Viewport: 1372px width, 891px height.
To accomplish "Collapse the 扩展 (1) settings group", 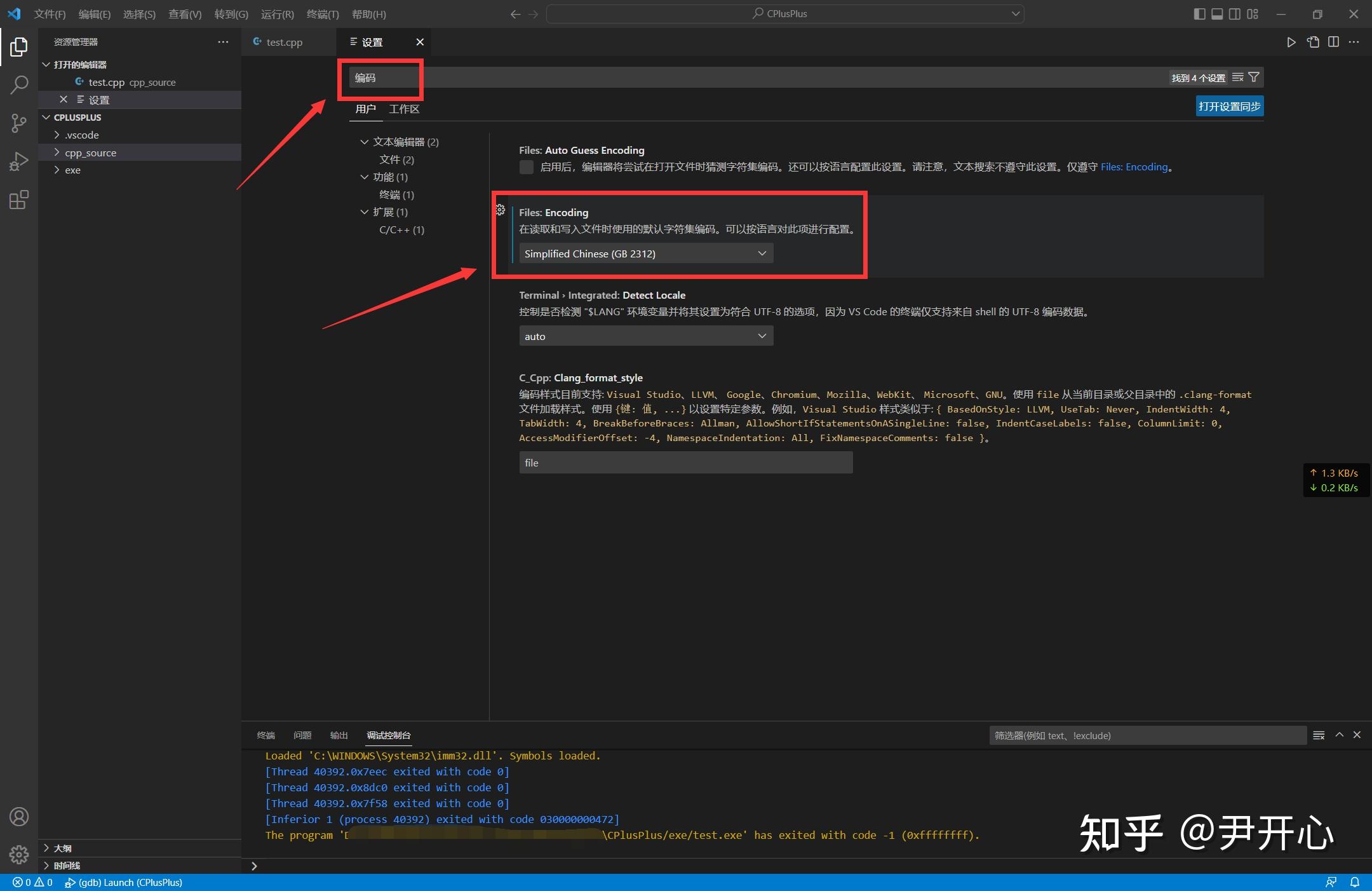I will pos(365,212).
